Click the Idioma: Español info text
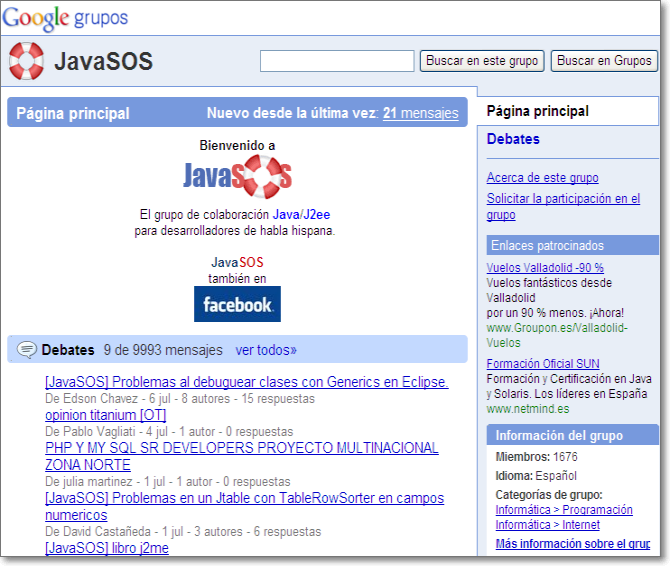Image resolution: width=670 pixels, height=566 pixels. point(536,475)
